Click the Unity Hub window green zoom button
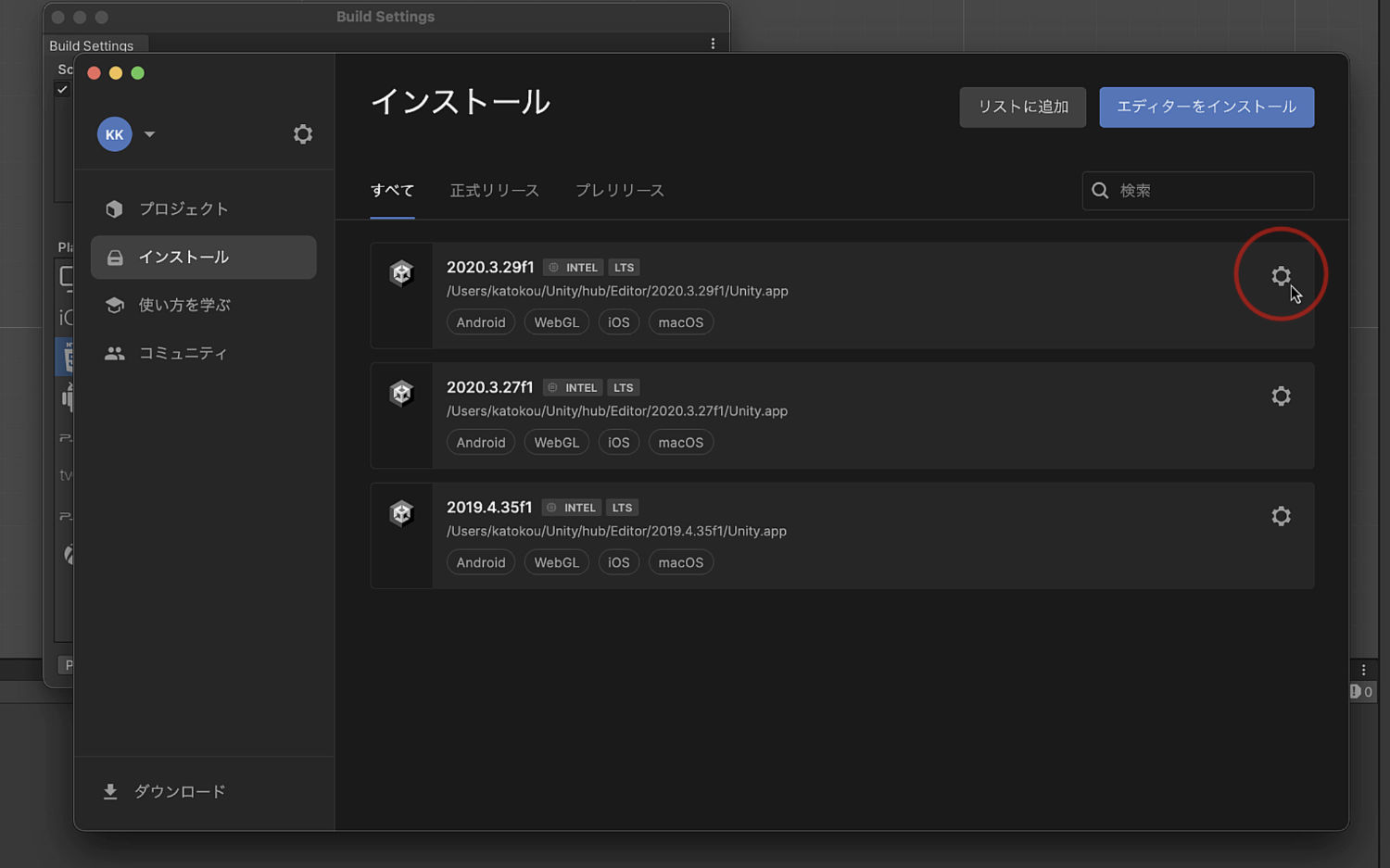Image resolution: width=1390 pixels, height=868 pixels. (x=138, y=73)
